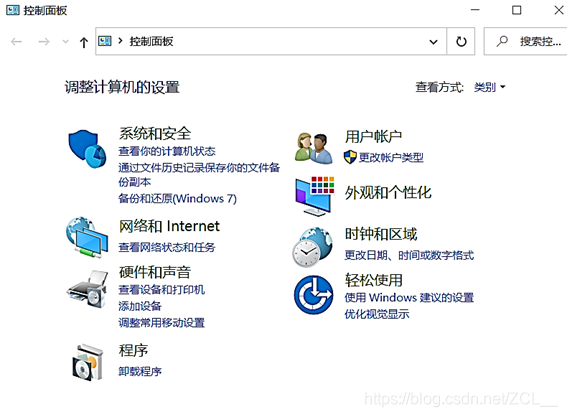The height and width of the screenshot is (417, 567).
Task: Click the title bar control panel icon
Action: point(13,10)
